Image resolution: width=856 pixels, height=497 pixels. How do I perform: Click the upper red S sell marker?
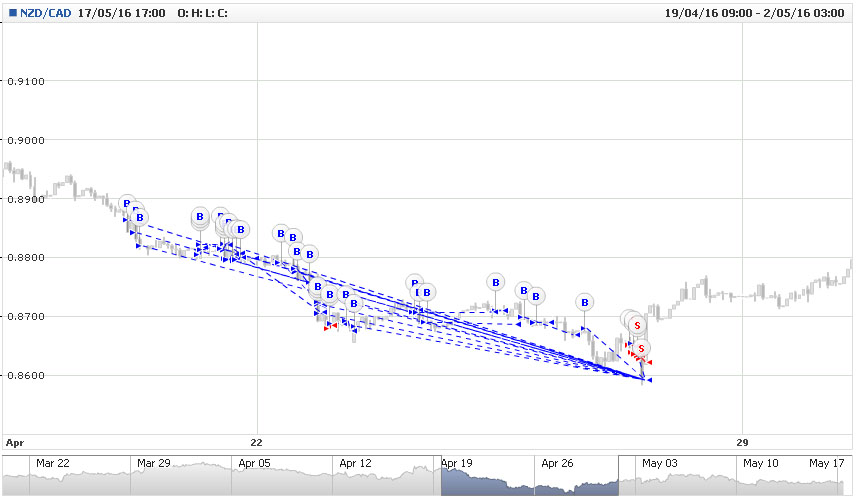click(636, 326)
